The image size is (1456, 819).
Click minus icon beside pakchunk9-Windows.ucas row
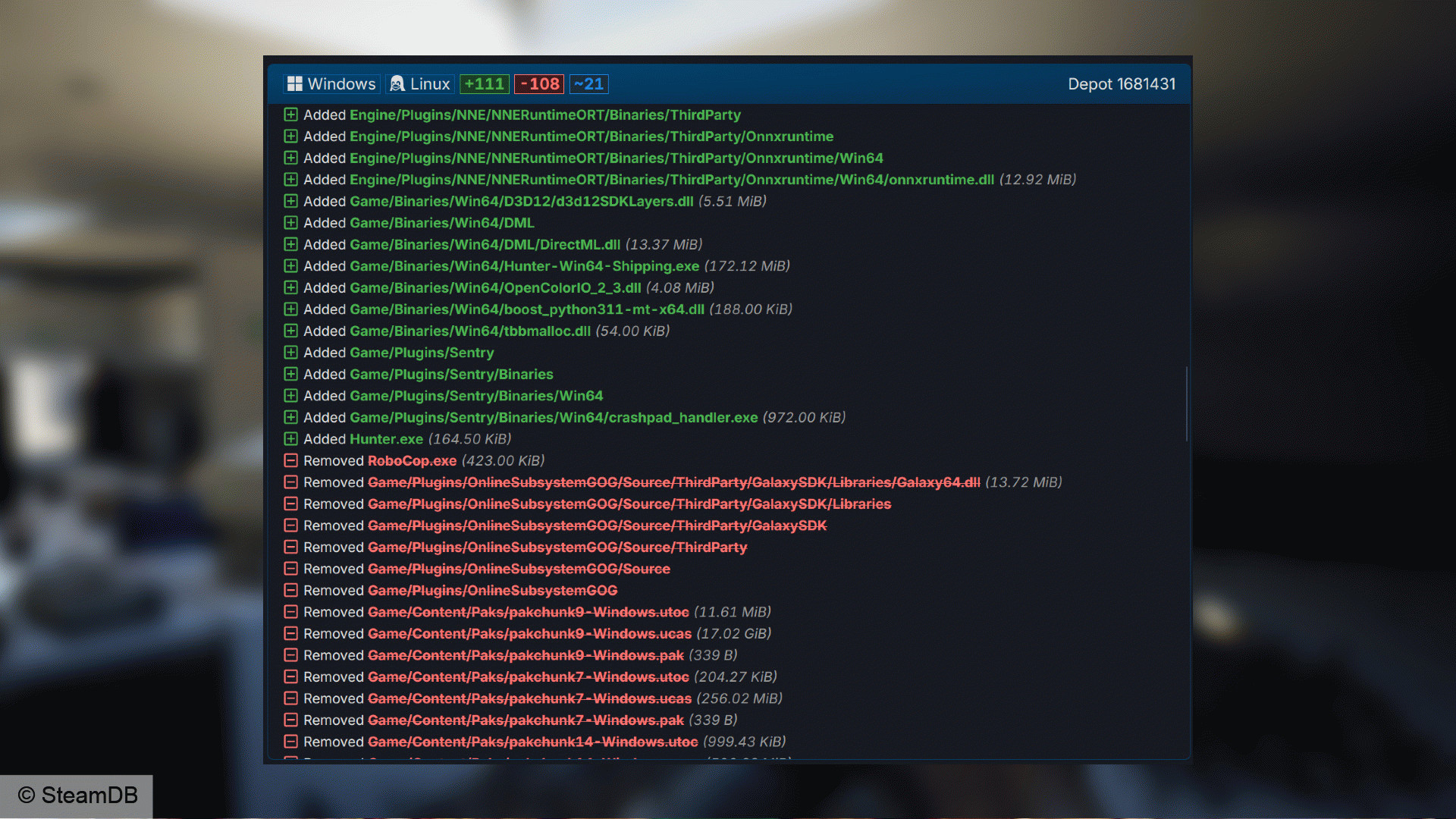click(x=290, y=633)
